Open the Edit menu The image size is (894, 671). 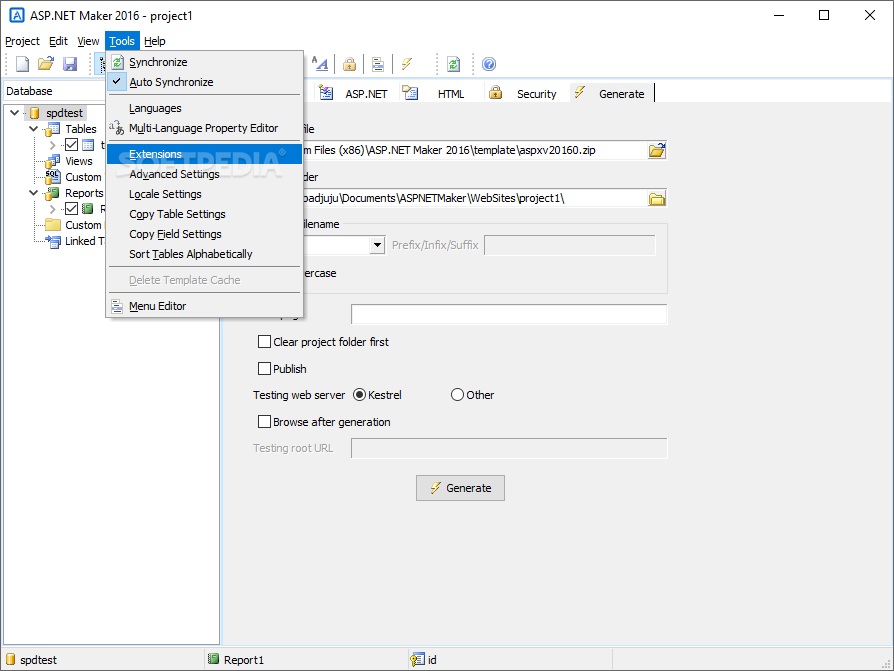click(x=58, y=41)
